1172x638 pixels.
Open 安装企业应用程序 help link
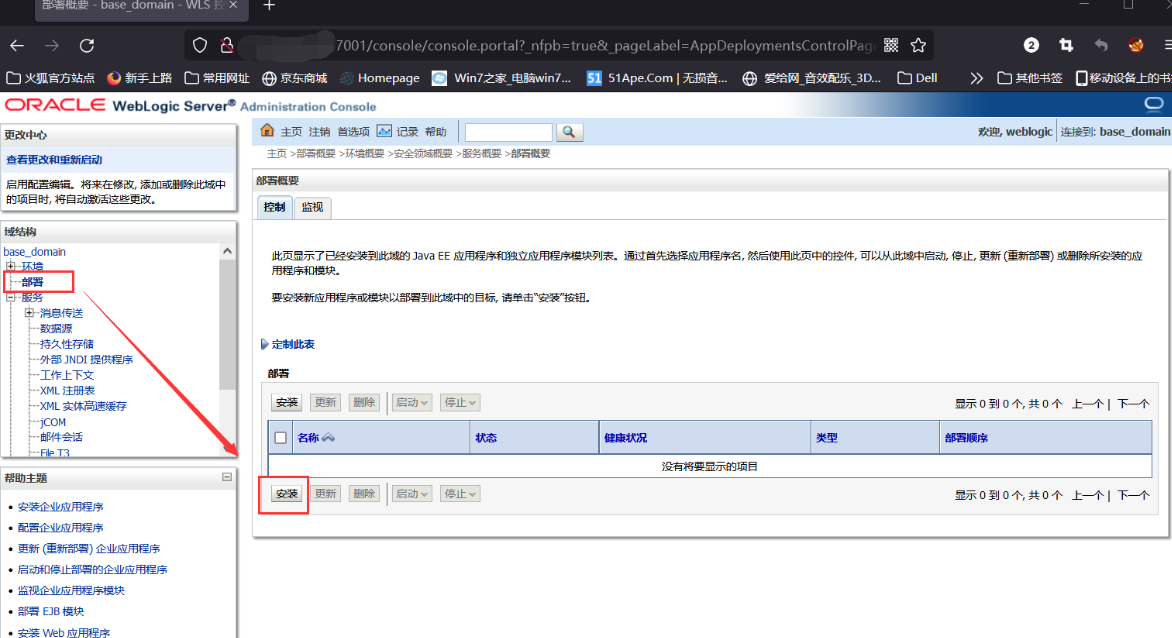point(61,507)
